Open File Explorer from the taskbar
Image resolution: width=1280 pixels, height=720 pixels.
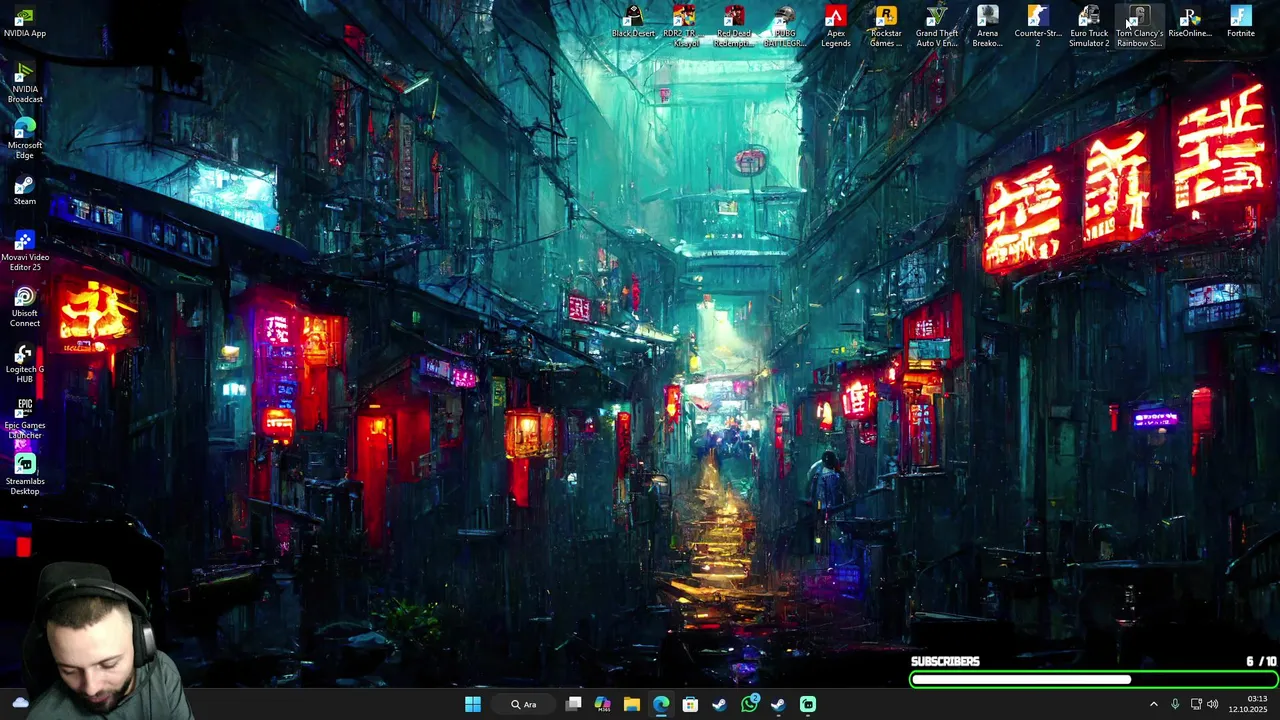[632, 704]
